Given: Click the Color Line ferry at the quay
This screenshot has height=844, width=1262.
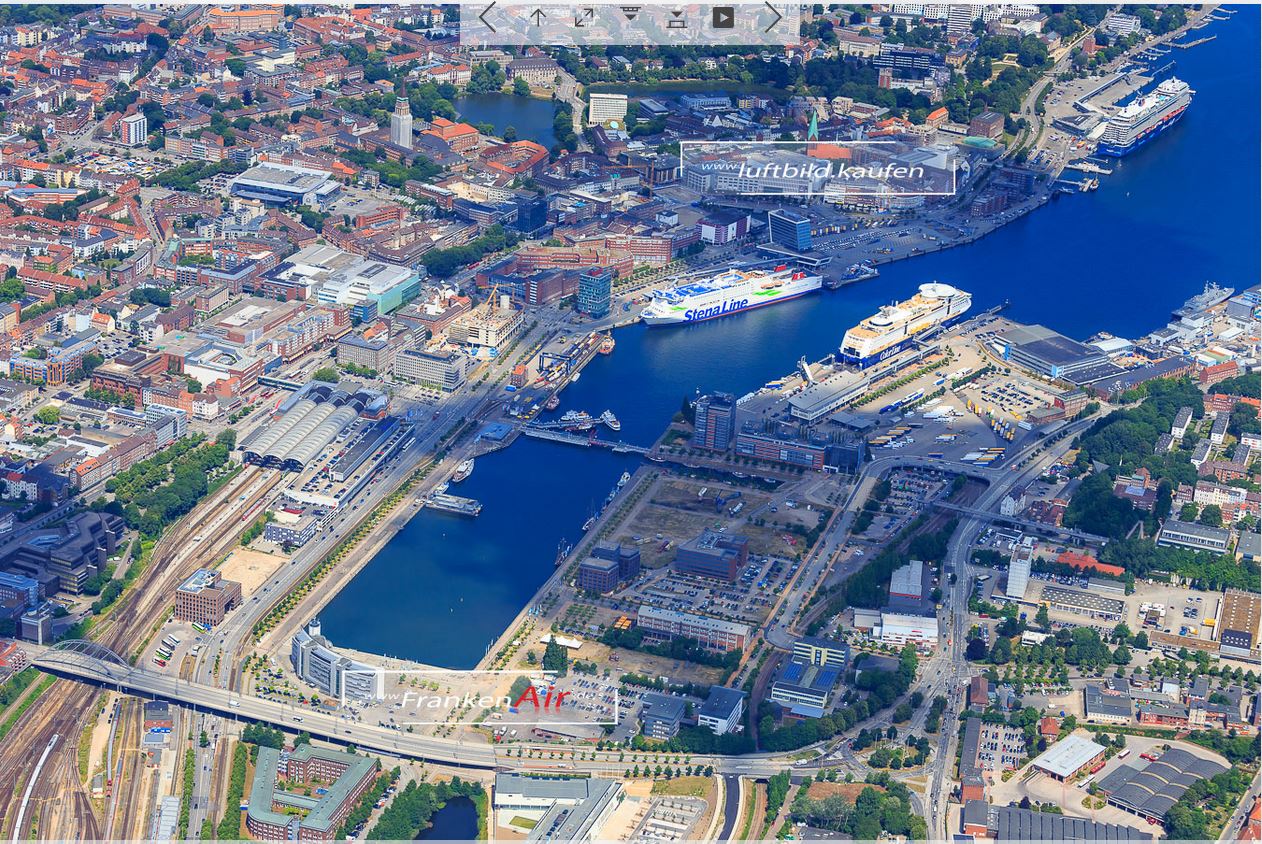Looking at the screenshot, I should [x=903, y=323].
